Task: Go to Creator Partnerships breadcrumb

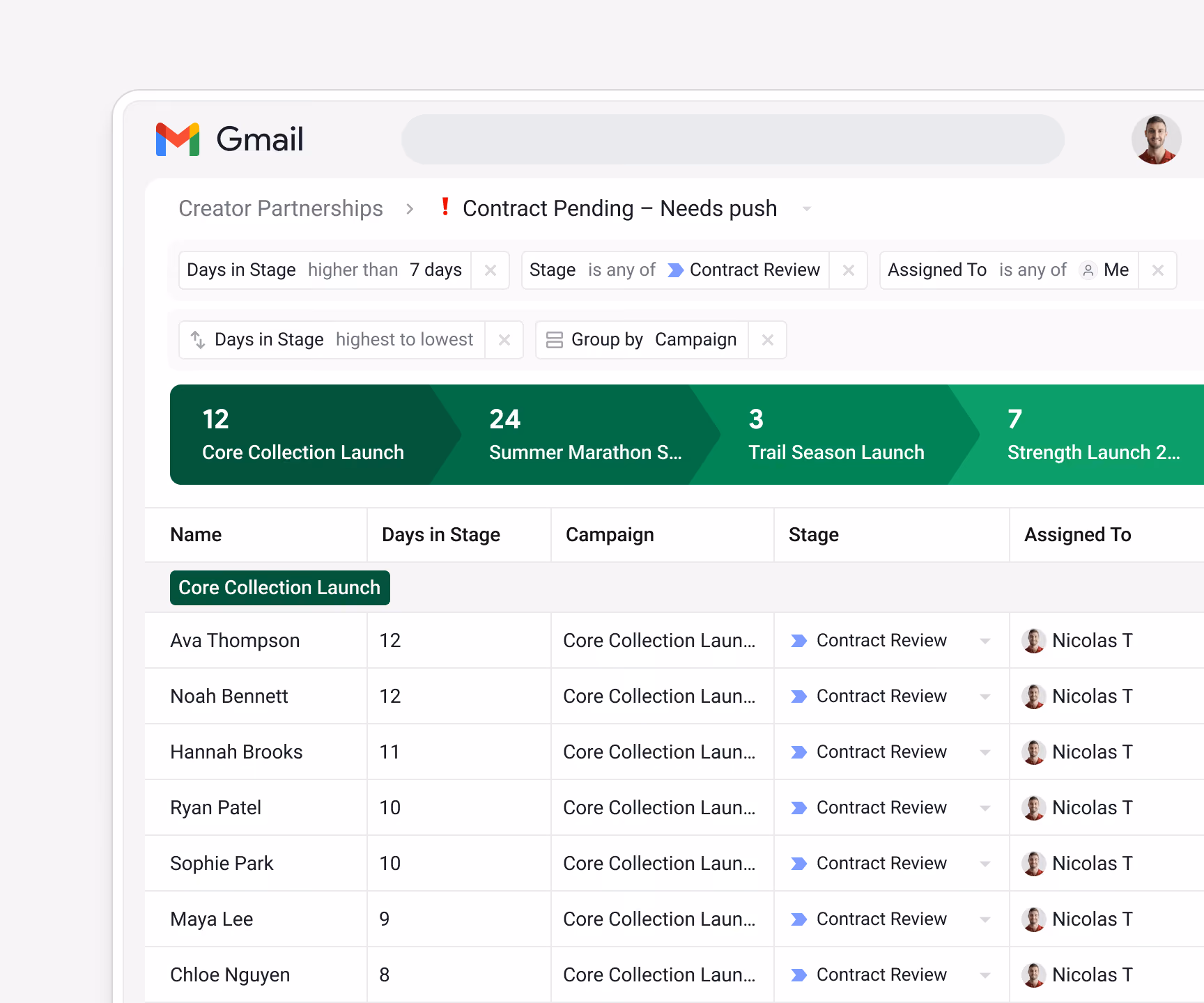Action: pyautogui.click(x=281, y=208)
